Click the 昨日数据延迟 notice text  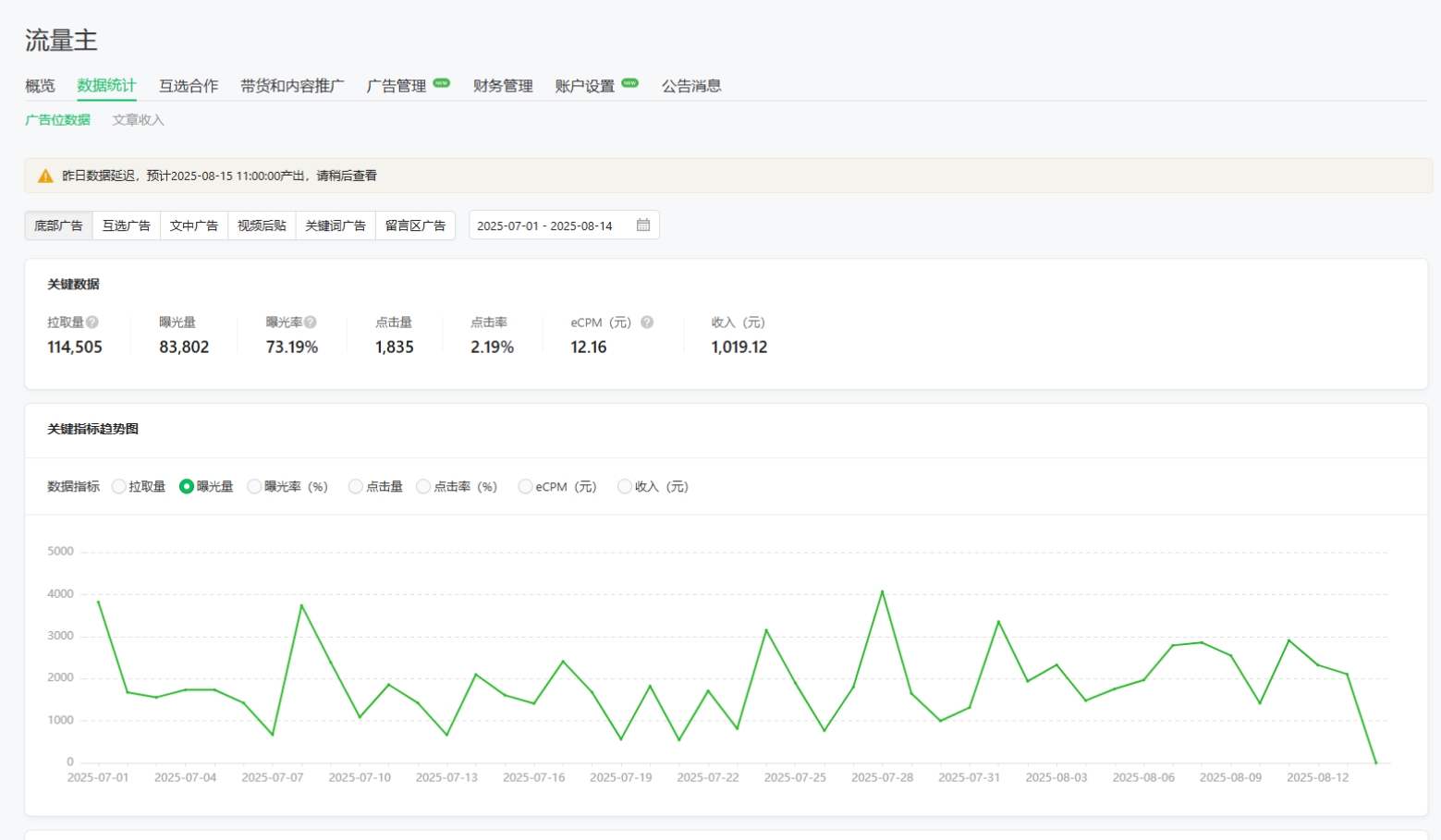[219, 176]
